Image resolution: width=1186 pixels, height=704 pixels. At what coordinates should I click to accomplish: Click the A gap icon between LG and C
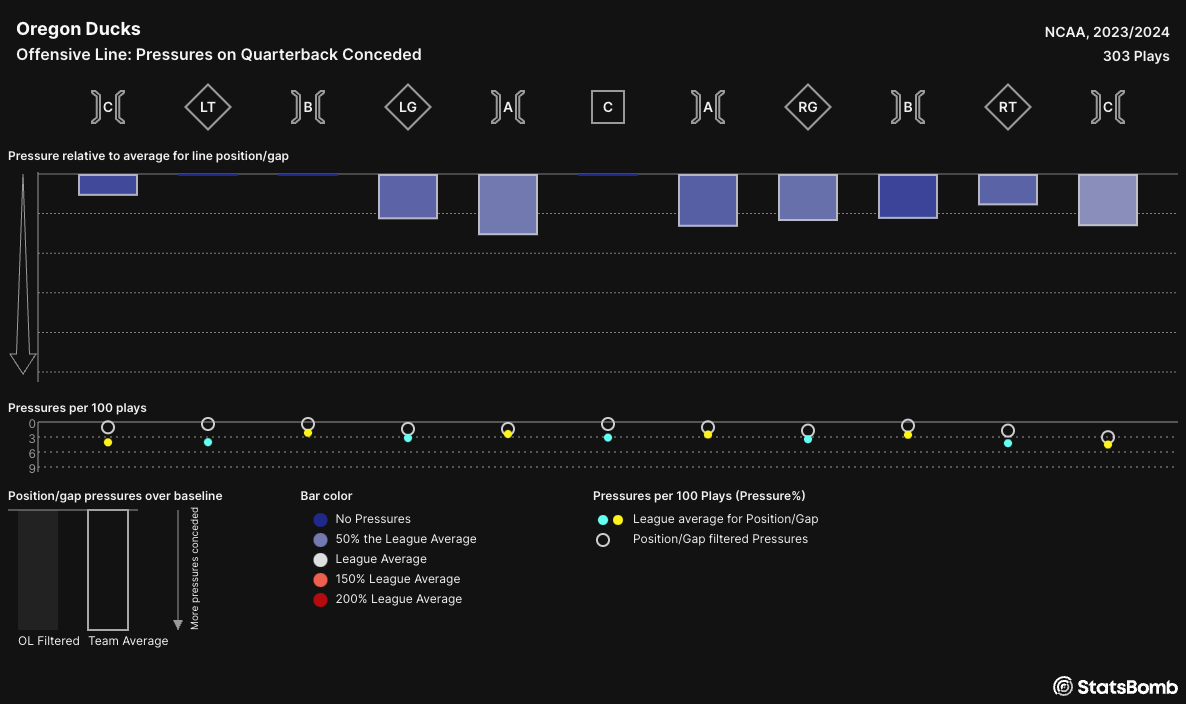[x=508, y=107]
